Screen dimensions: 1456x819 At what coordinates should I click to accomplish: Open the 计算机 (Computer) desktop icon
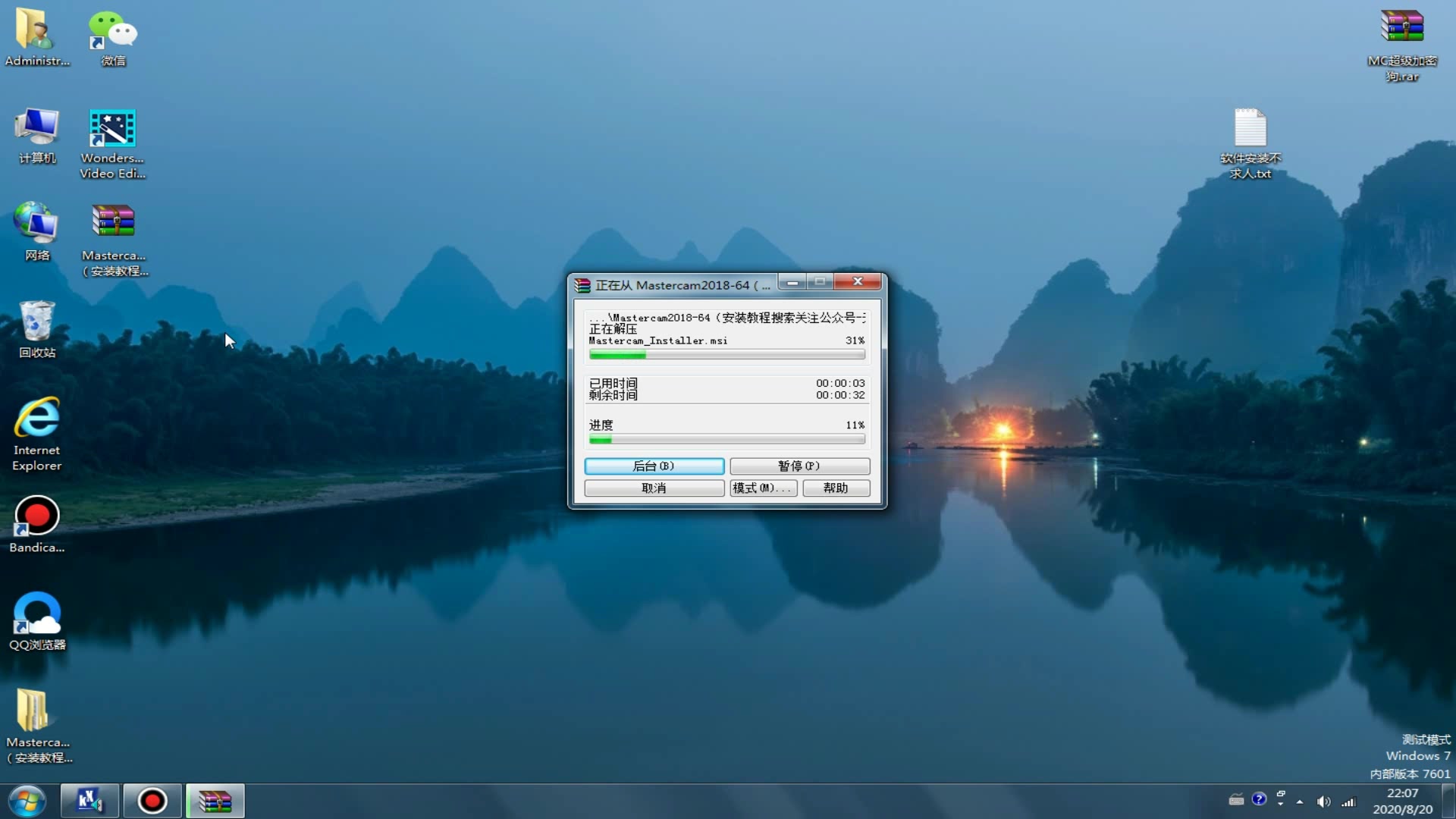36,135
